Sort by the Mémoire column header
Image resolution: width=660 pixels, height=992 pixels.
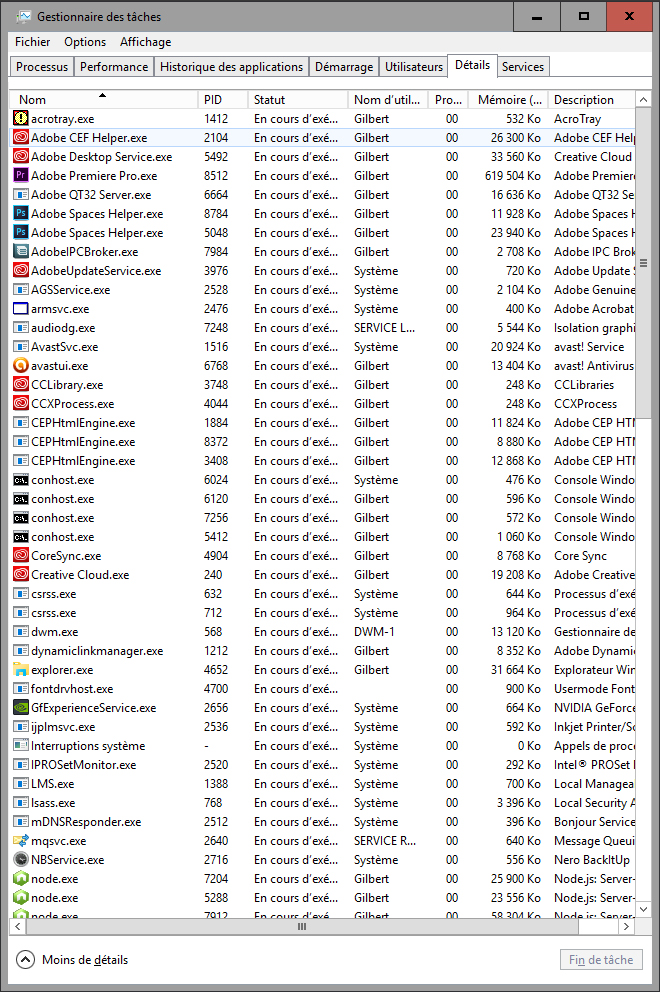509,99
